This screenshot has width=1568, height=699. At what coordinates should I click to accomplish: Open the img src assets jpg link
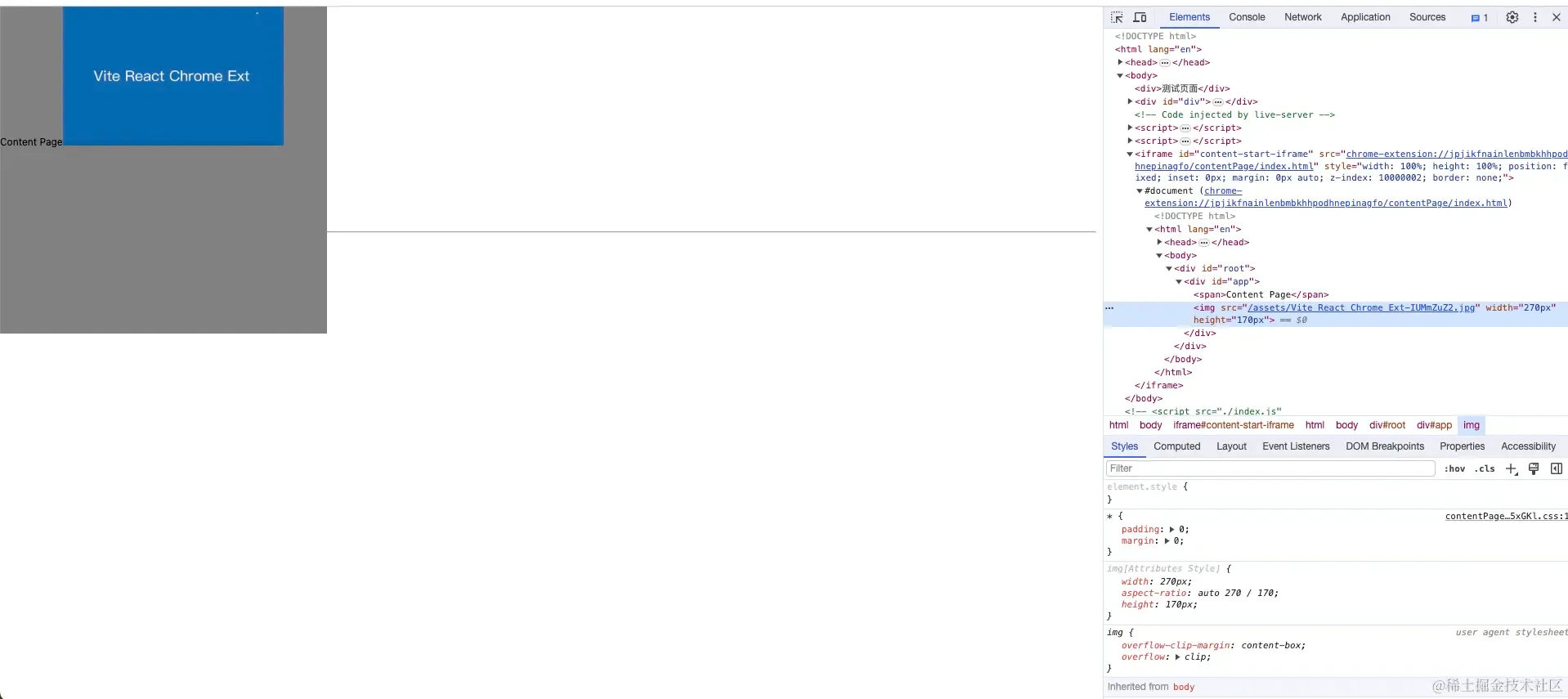1360,307
